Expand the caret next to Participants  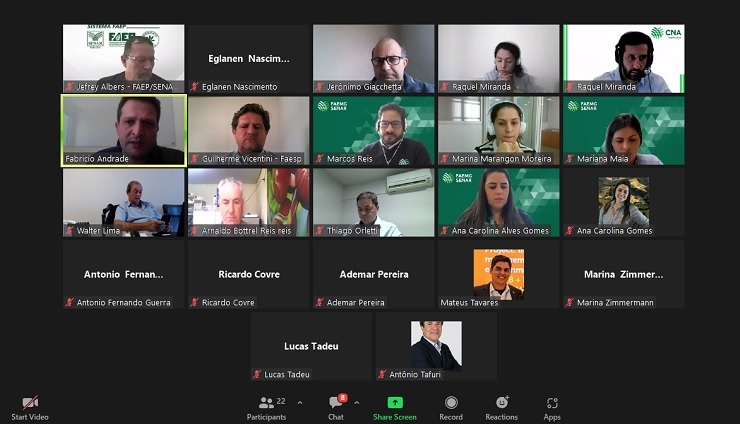[300, 403]
